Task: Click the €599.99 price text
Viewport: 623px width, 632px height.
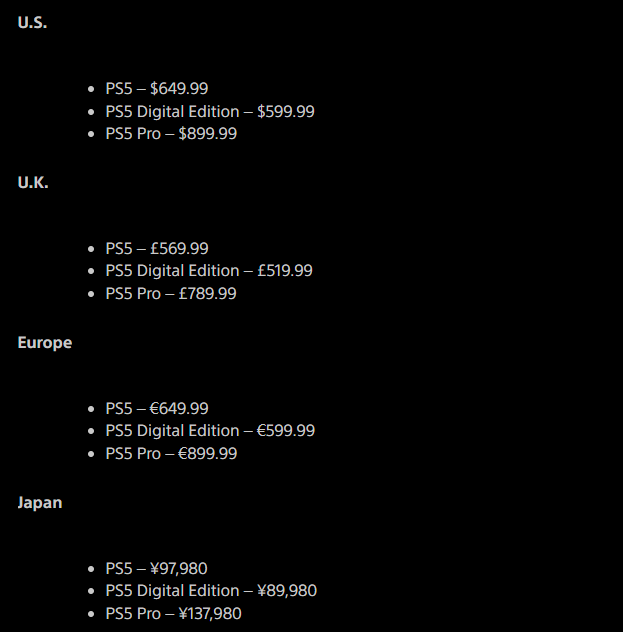Action: click(x=286, y=431)
